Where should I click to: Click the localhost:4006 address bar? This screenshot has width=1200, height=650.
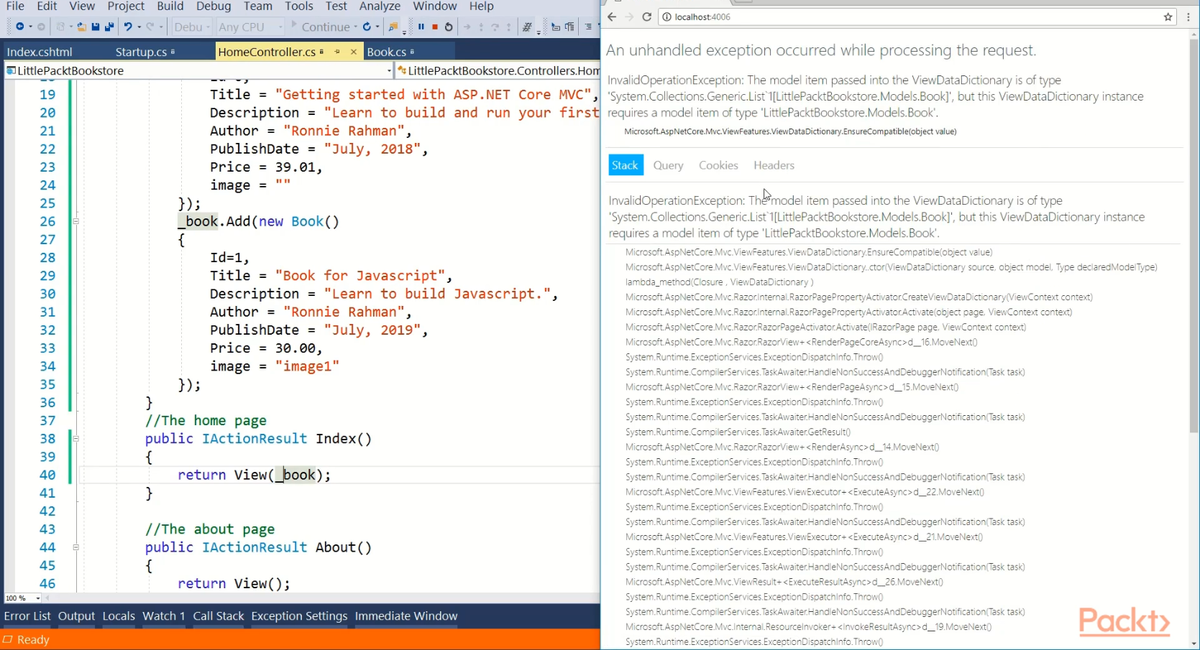coord(917,17)
